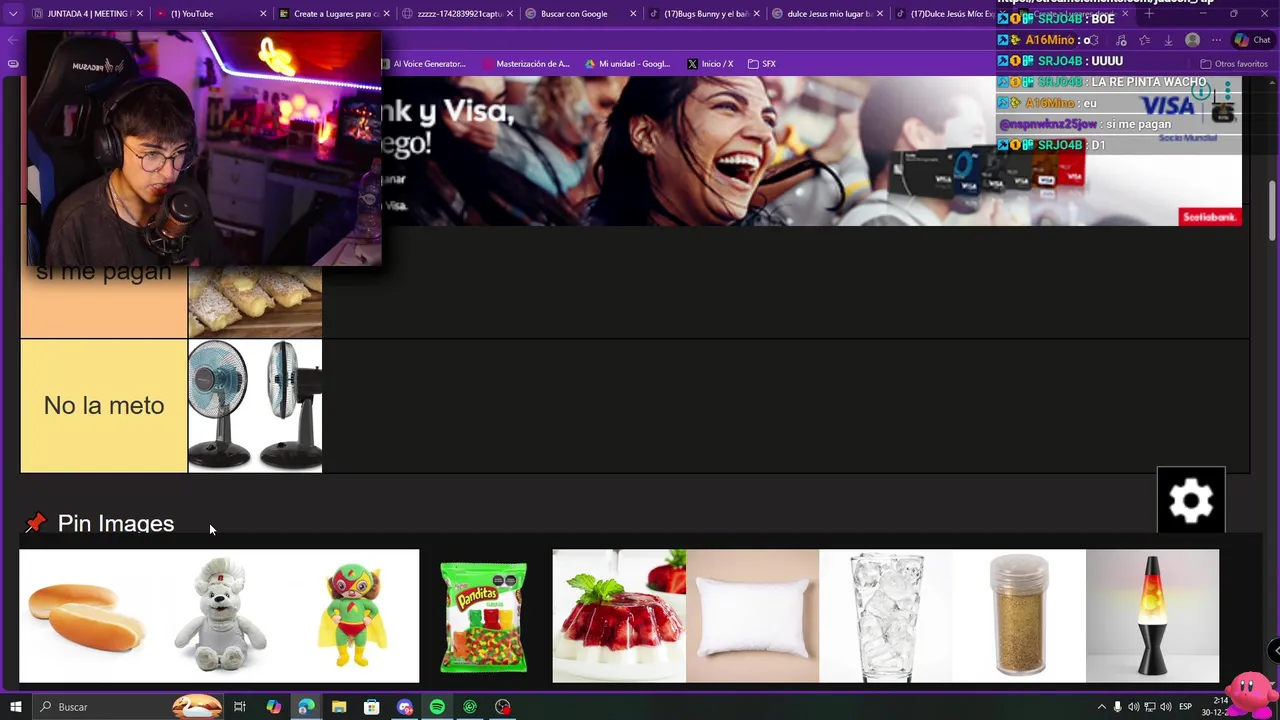
Task: Select the pastry image in 'si me pagan' row
Action: coord(255,301)
